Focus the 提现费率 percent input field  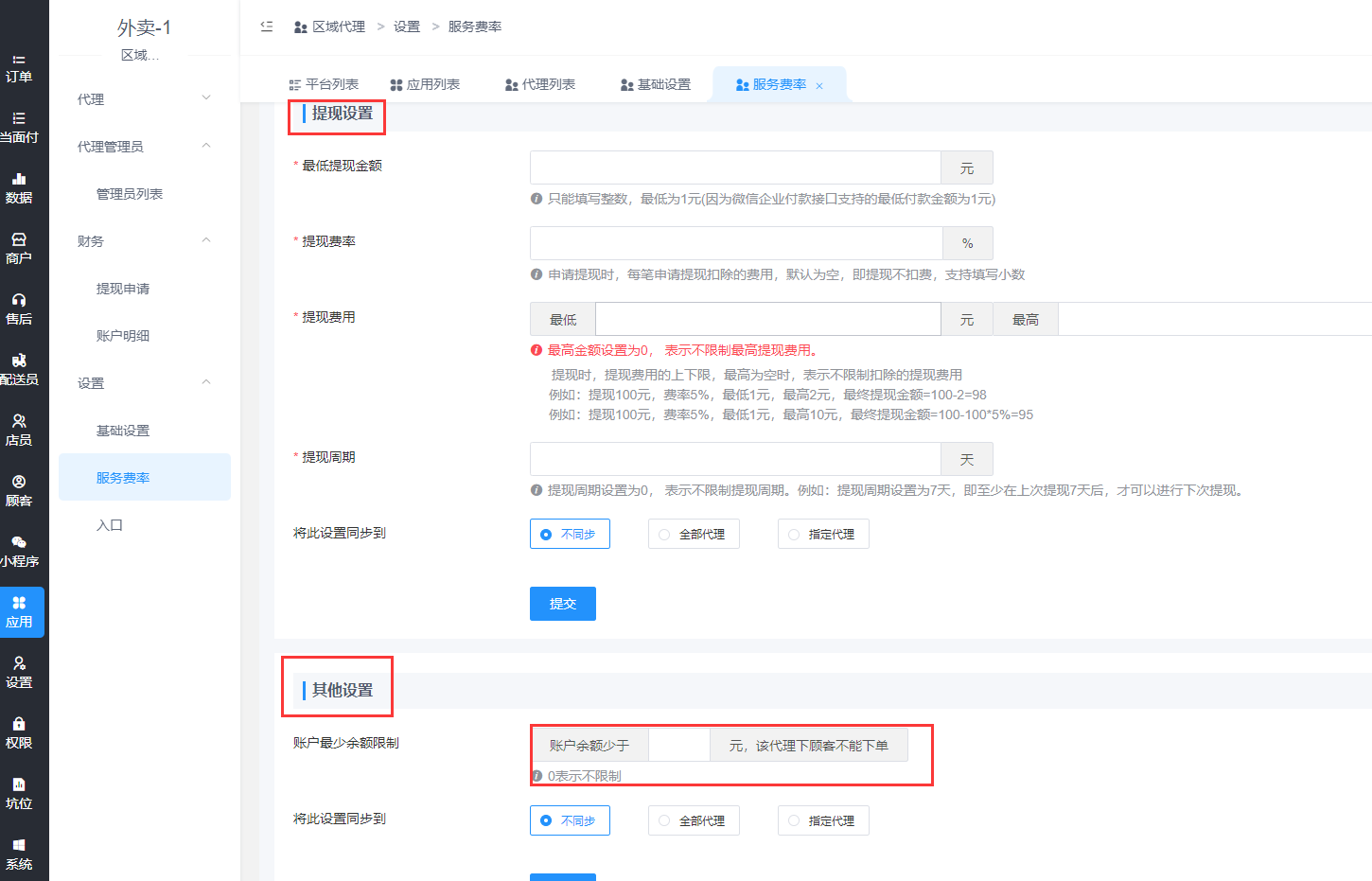736,243
